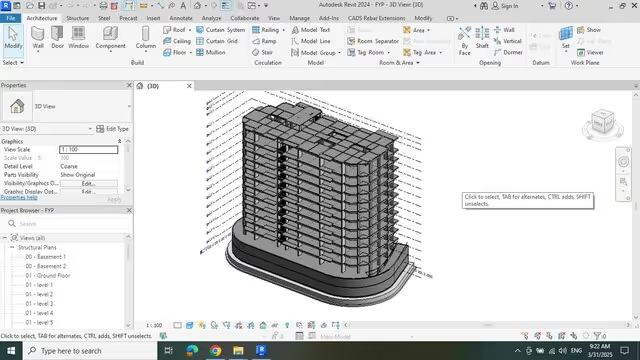640x360 pixels.
Task: Click the Project Browser search field
Action: (x=67, y=224)
